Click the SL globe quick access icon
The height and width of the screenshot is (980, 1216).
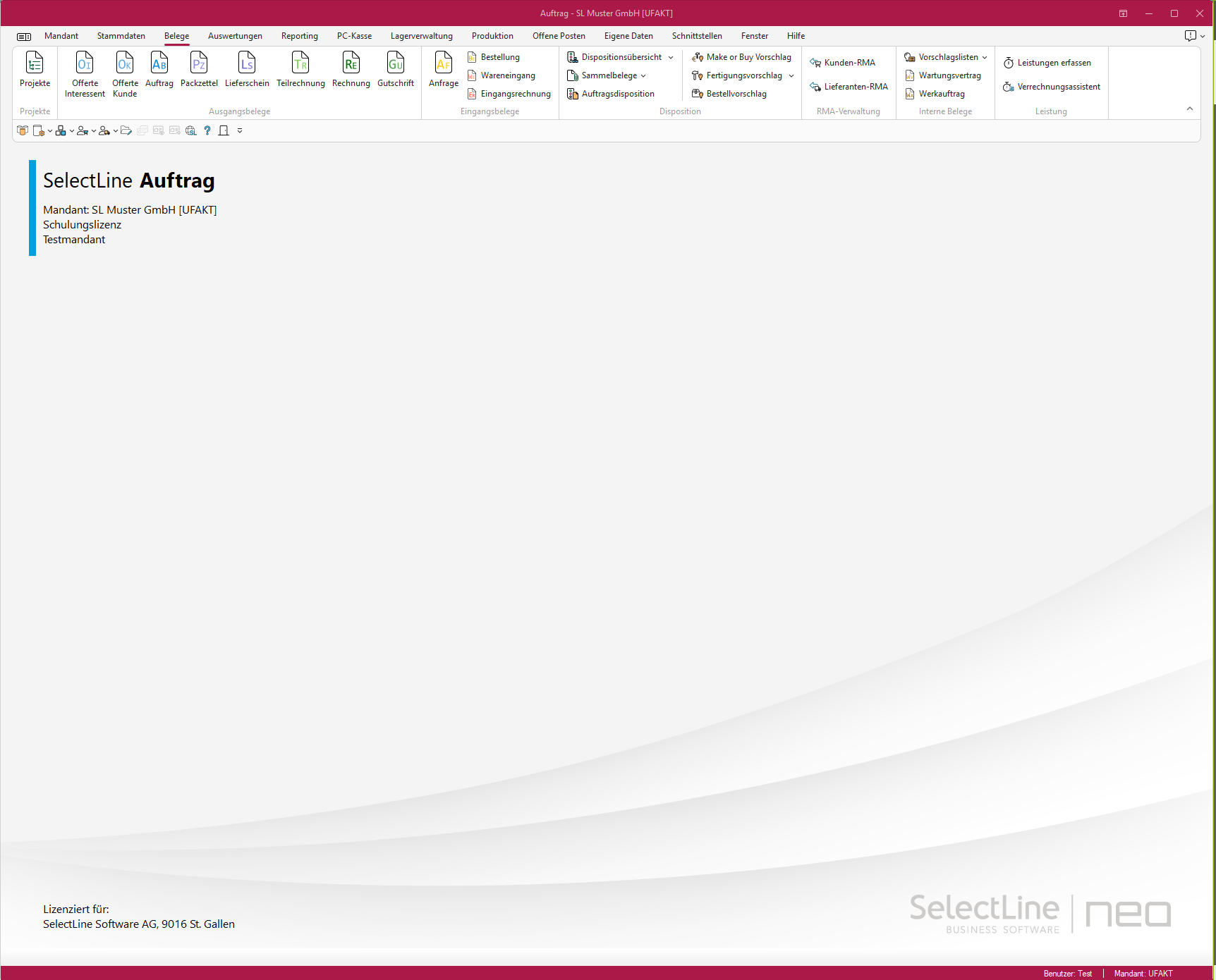click(191, 130)
